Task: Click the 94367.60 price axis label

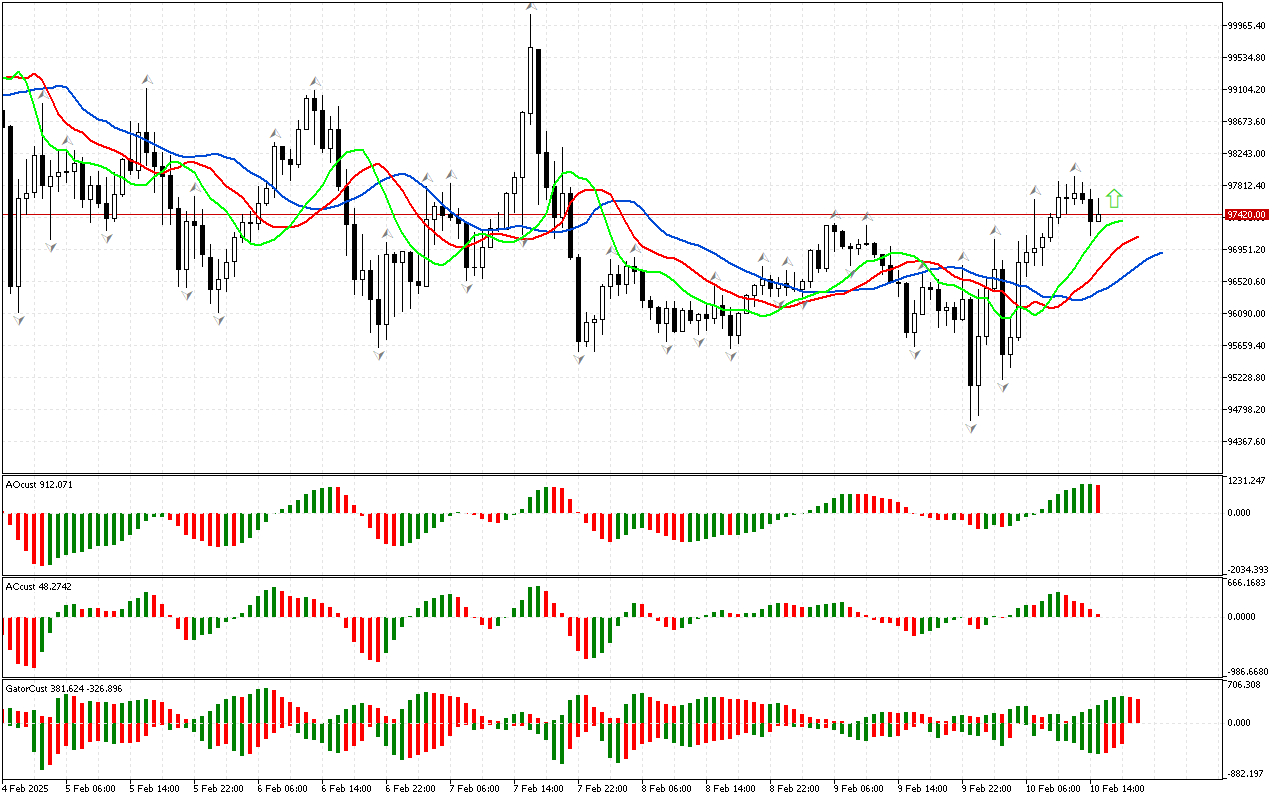Action: 1247,442
